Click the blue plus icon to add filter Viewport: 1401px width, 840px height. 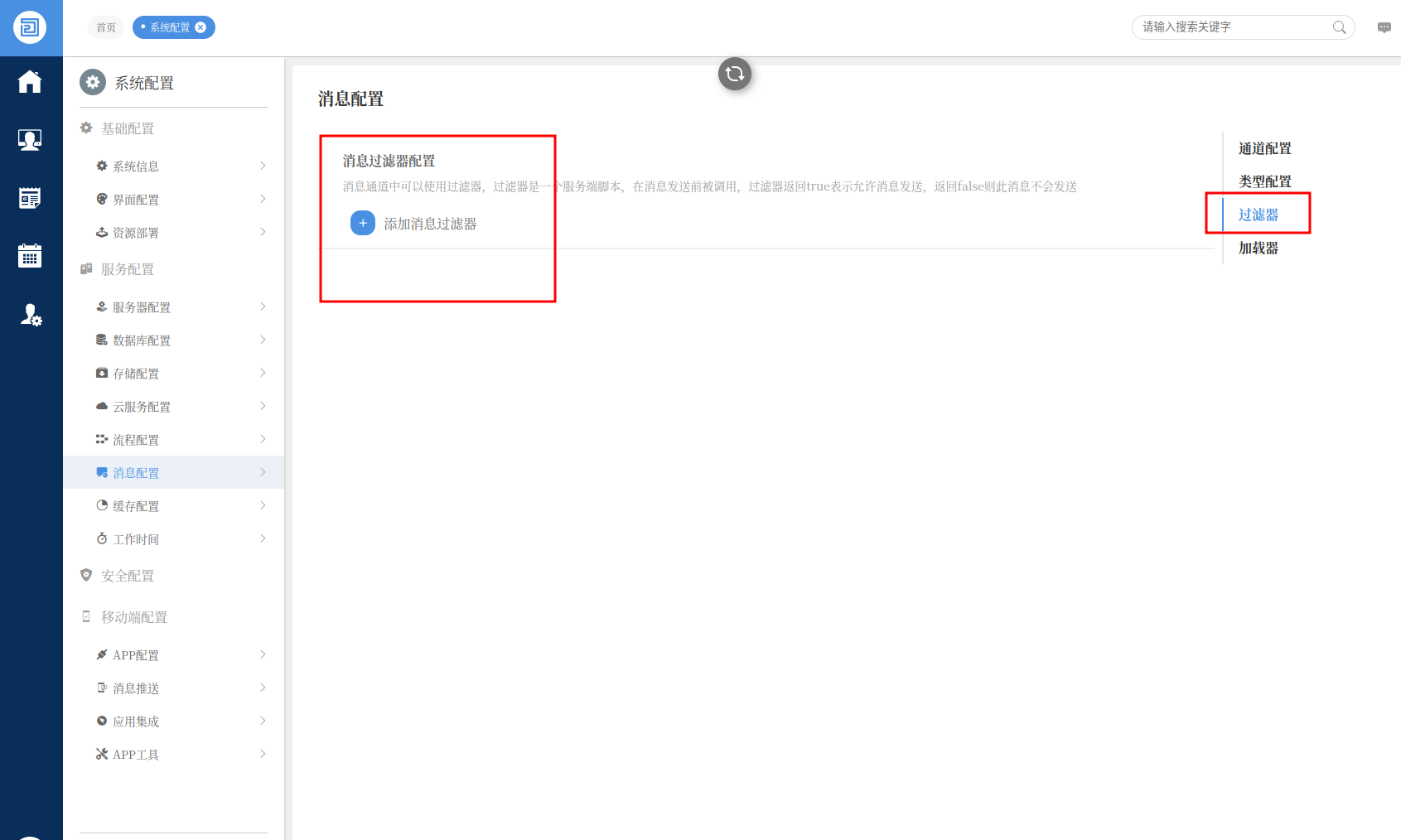click(363, 223)
